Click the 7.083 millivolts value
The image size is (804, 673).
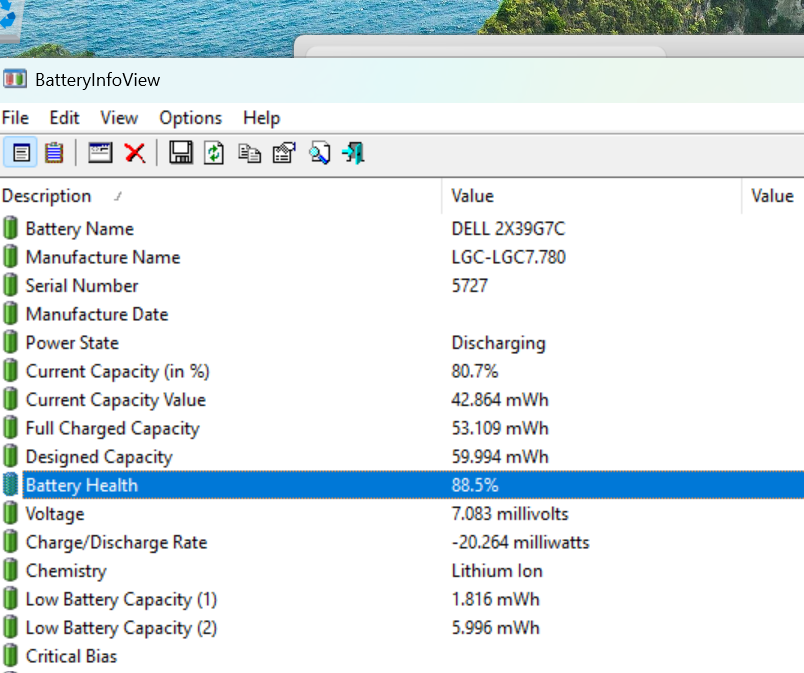[510, 514]
